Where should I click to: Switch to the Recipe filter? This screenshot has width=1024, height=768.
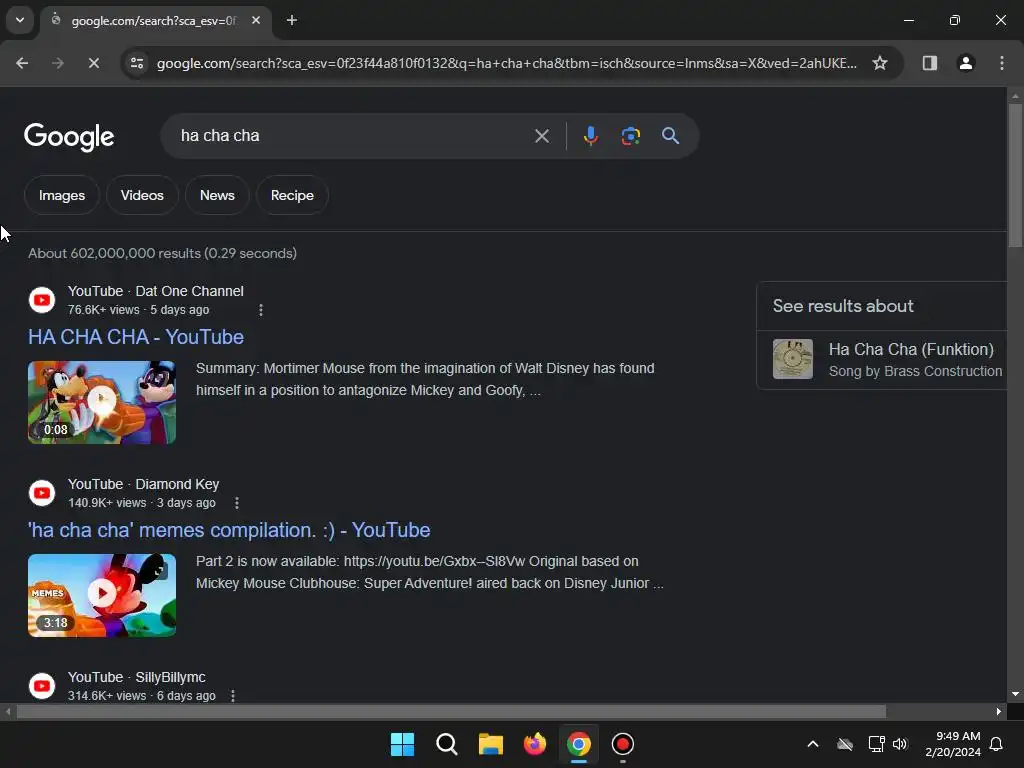293,195
